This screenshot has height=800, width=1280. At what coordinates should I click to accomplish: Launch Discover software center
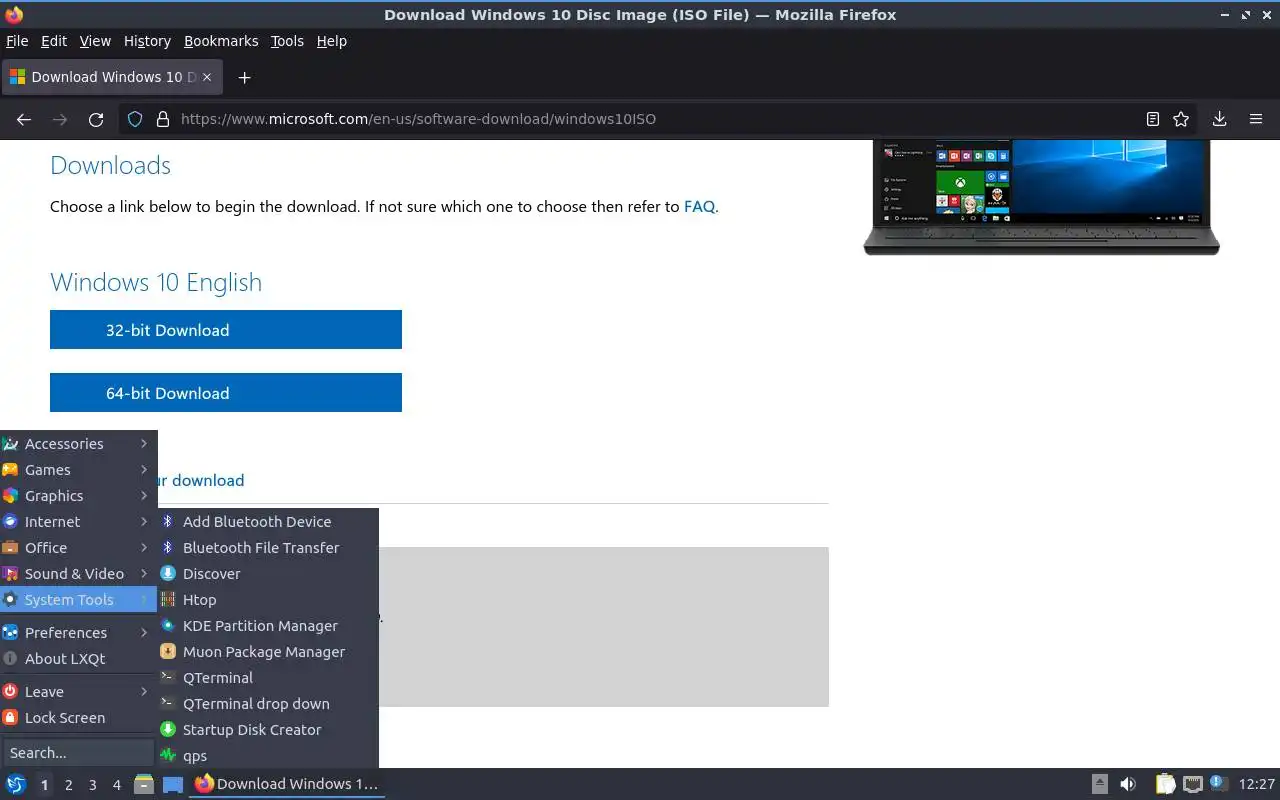coord(268,573)
